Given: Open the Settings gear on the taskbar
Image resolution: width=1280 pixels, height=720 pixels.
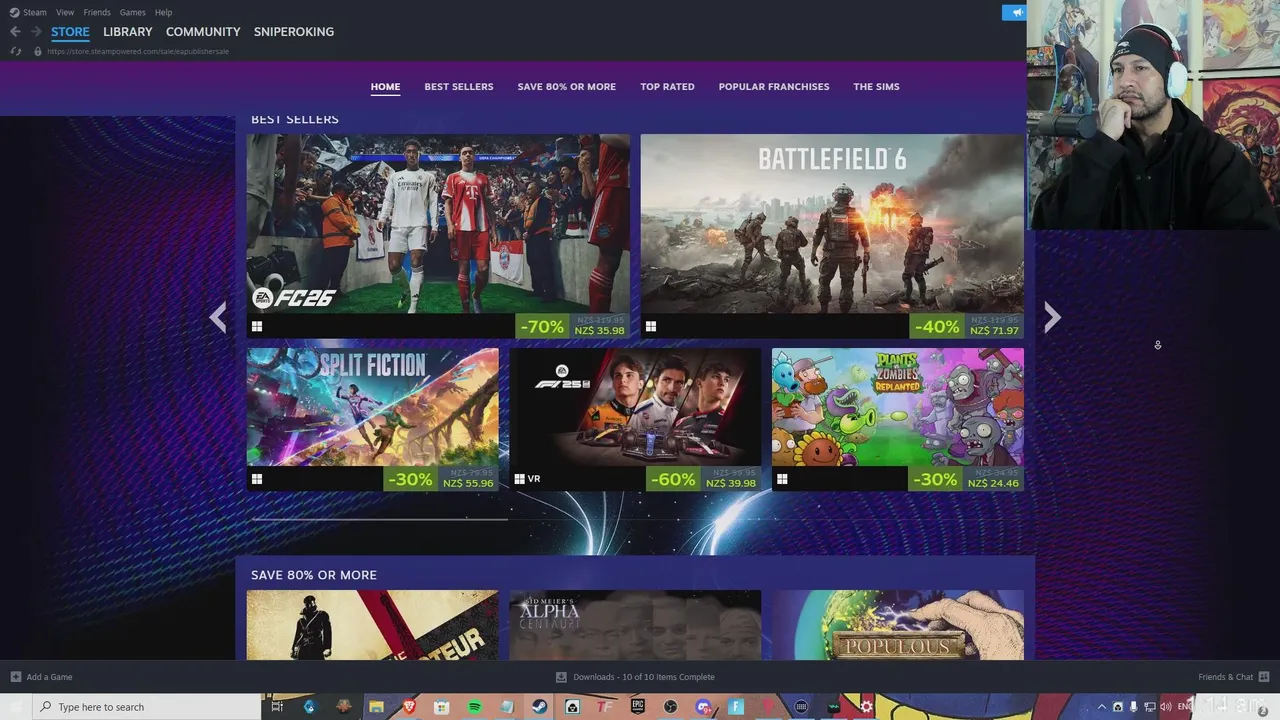Looking at the screenshot, I should pyautogui.click(x=866, y=707).
